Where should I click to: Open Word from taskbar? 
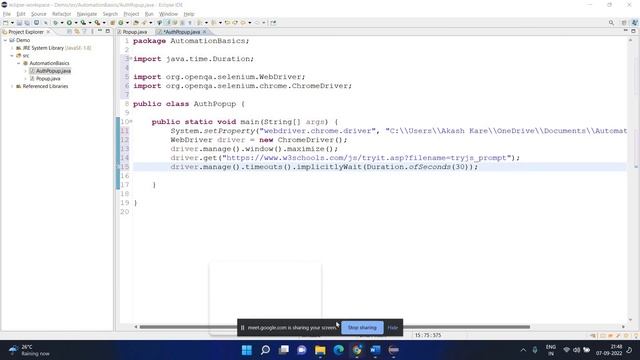376,350
